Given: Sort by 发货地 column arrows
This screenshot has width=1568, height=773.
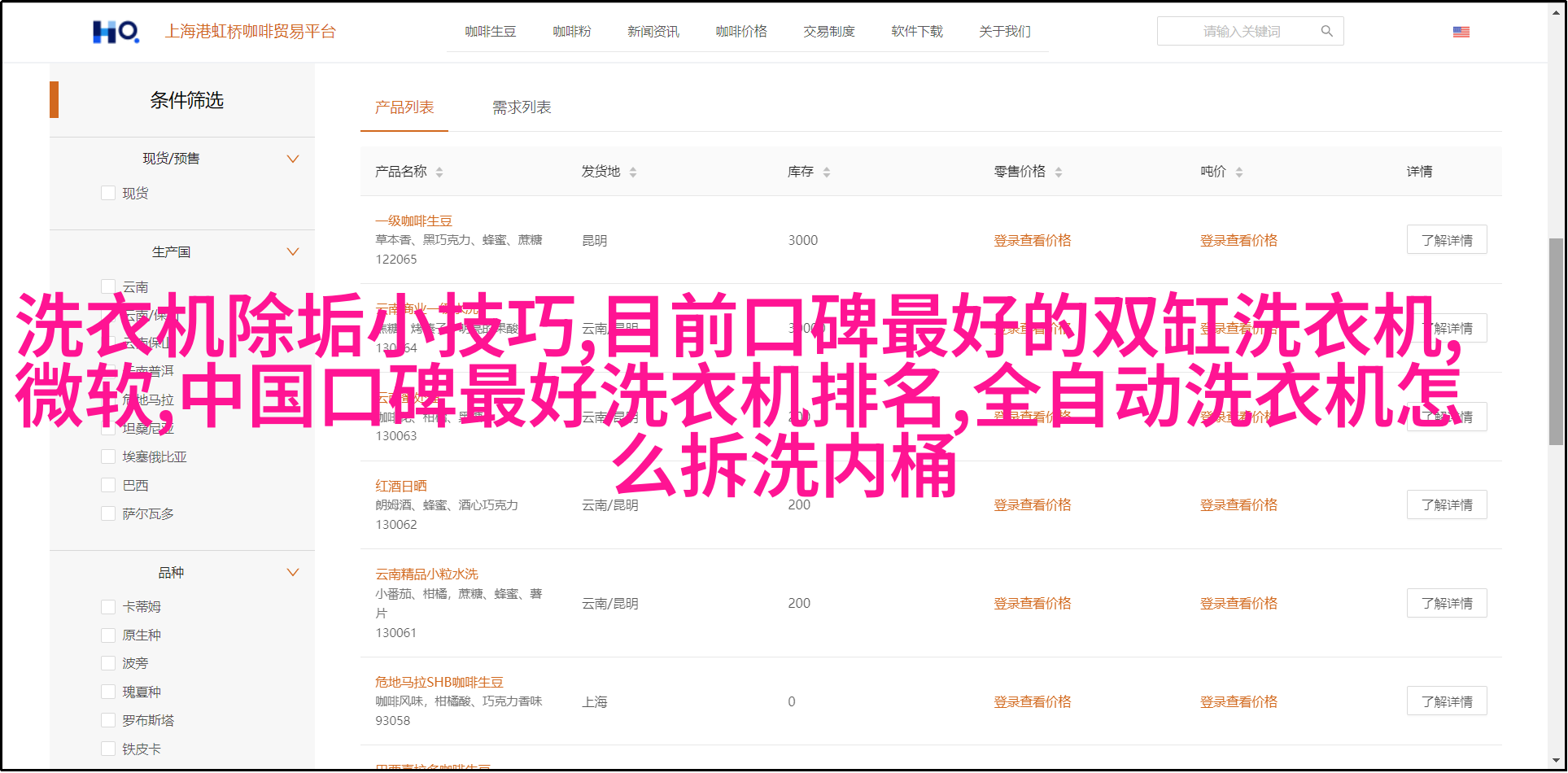Looking at the screenshot, I should point(633,173).
